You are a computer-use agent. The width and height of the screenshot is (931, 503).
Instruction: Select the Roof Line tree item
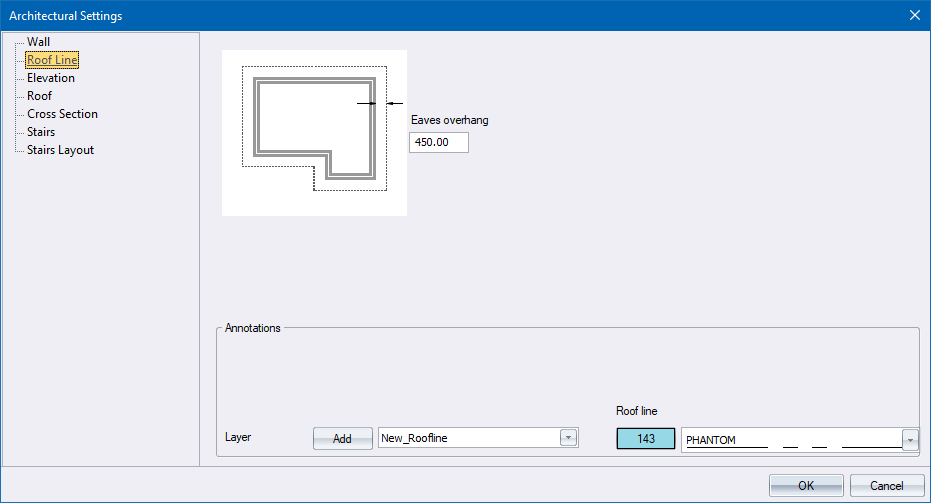(x=52, y=60)
